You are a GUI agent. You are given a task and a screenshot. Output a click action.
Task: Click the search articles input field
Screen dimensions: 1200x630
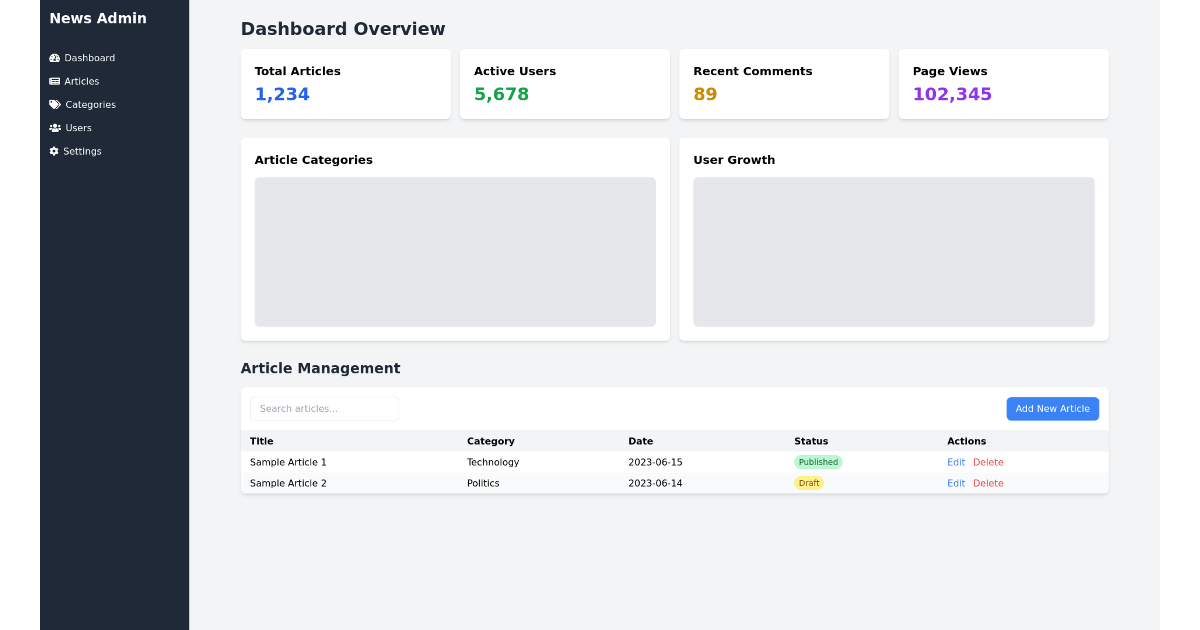coord(324,408)
